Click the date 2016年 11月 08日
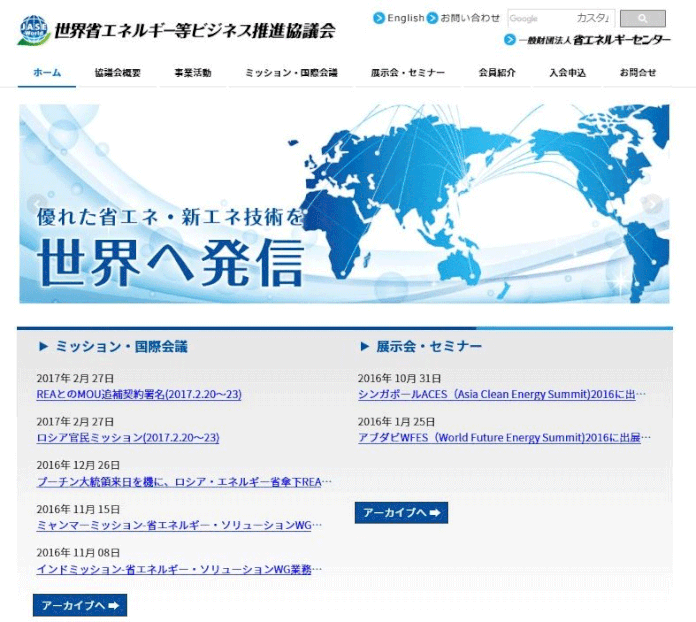 click(78, 553)
